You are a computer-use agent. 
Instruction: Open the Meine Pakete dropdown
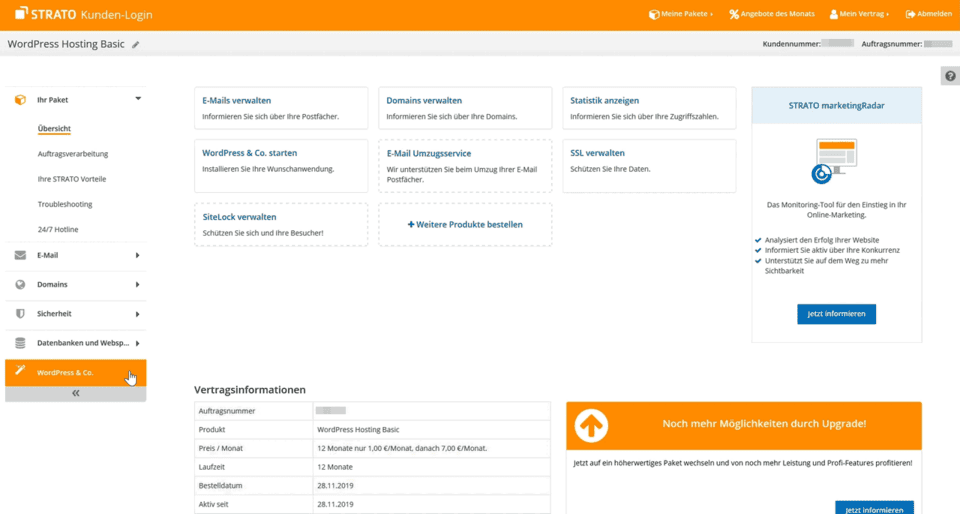tap(681, 14)
